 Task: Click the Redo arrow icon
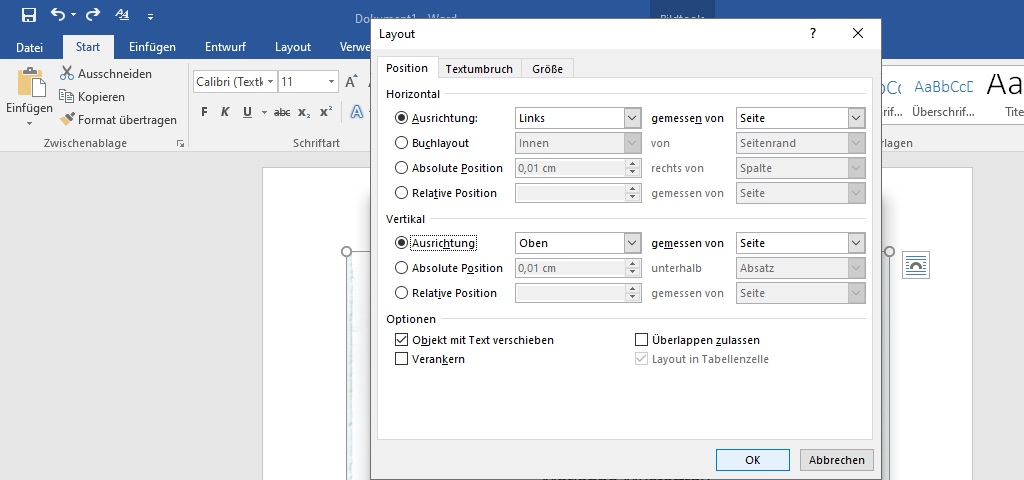tap(93, 15)
